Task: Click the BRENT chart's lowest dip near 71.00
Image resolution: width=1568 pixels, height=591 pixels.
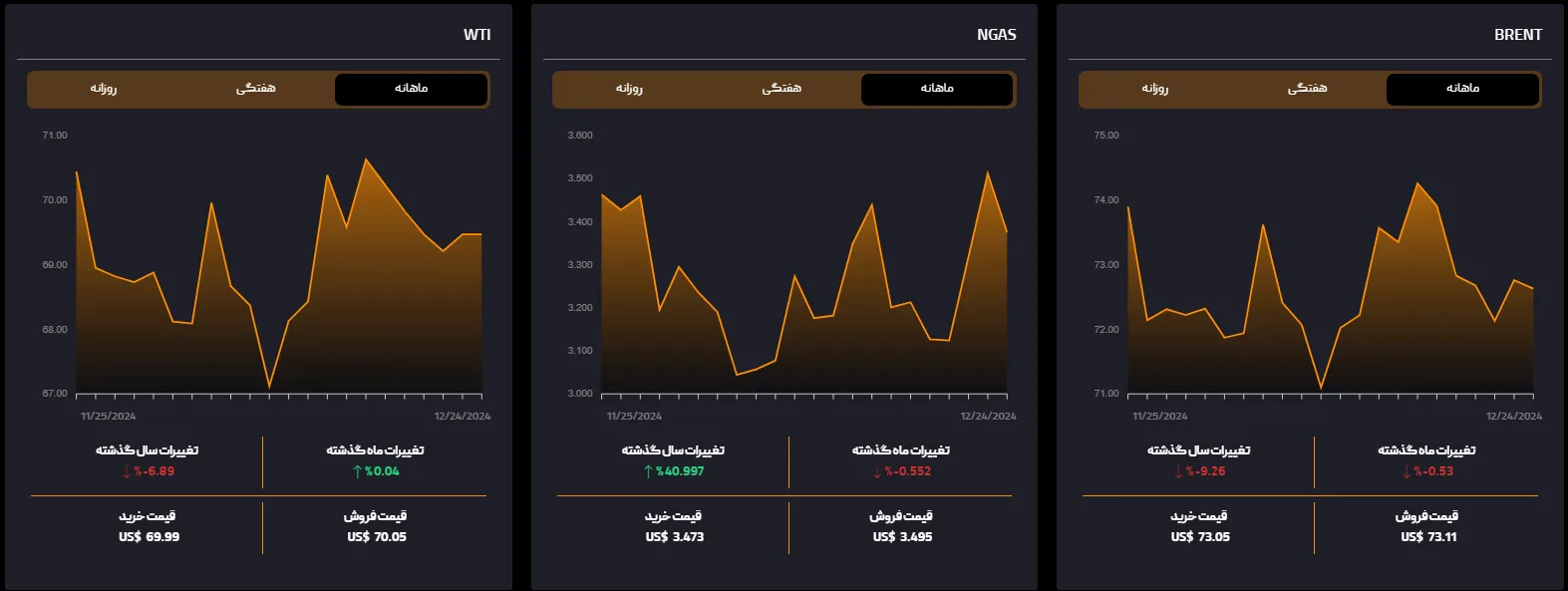Action: coord(1321,388)
